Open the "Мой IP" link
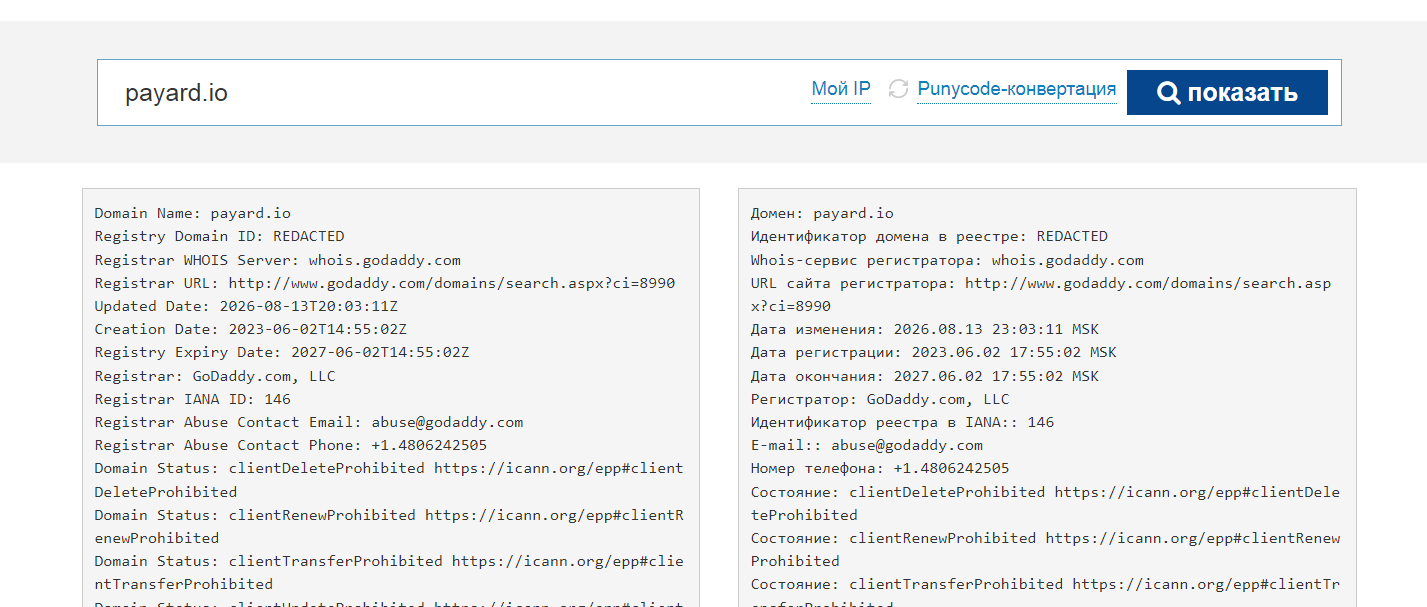 coord(841,89)
